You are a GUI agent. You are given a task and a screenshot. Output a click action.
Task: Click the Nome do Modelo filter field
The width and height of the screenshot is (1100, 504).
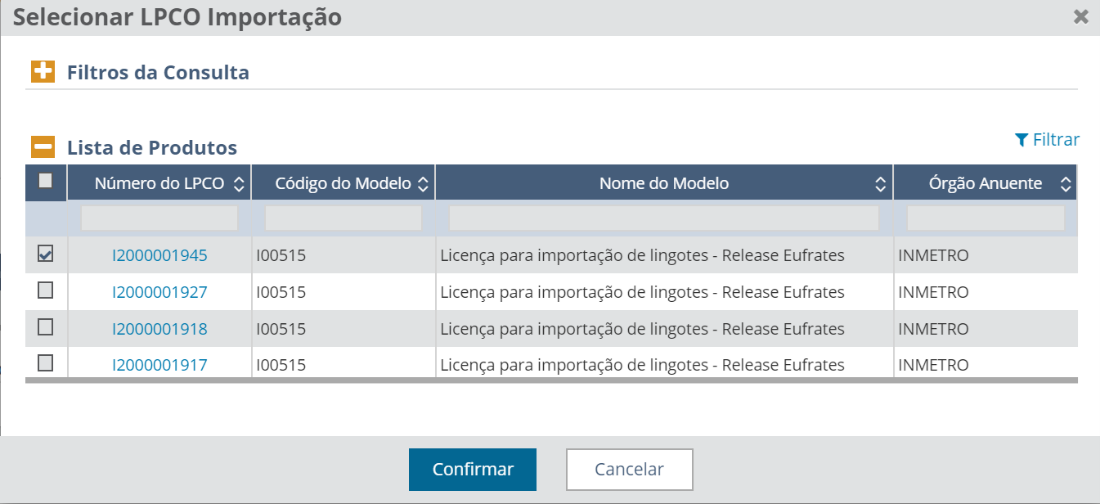663,218
